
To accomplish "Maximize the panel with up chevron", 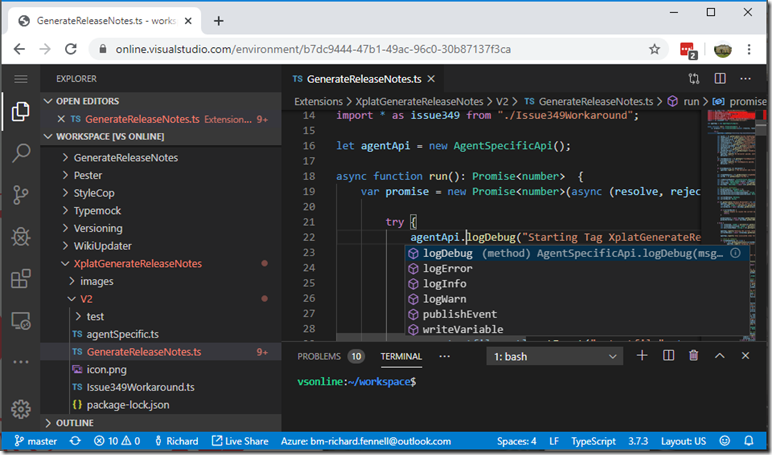I will (x=720, y=356).
